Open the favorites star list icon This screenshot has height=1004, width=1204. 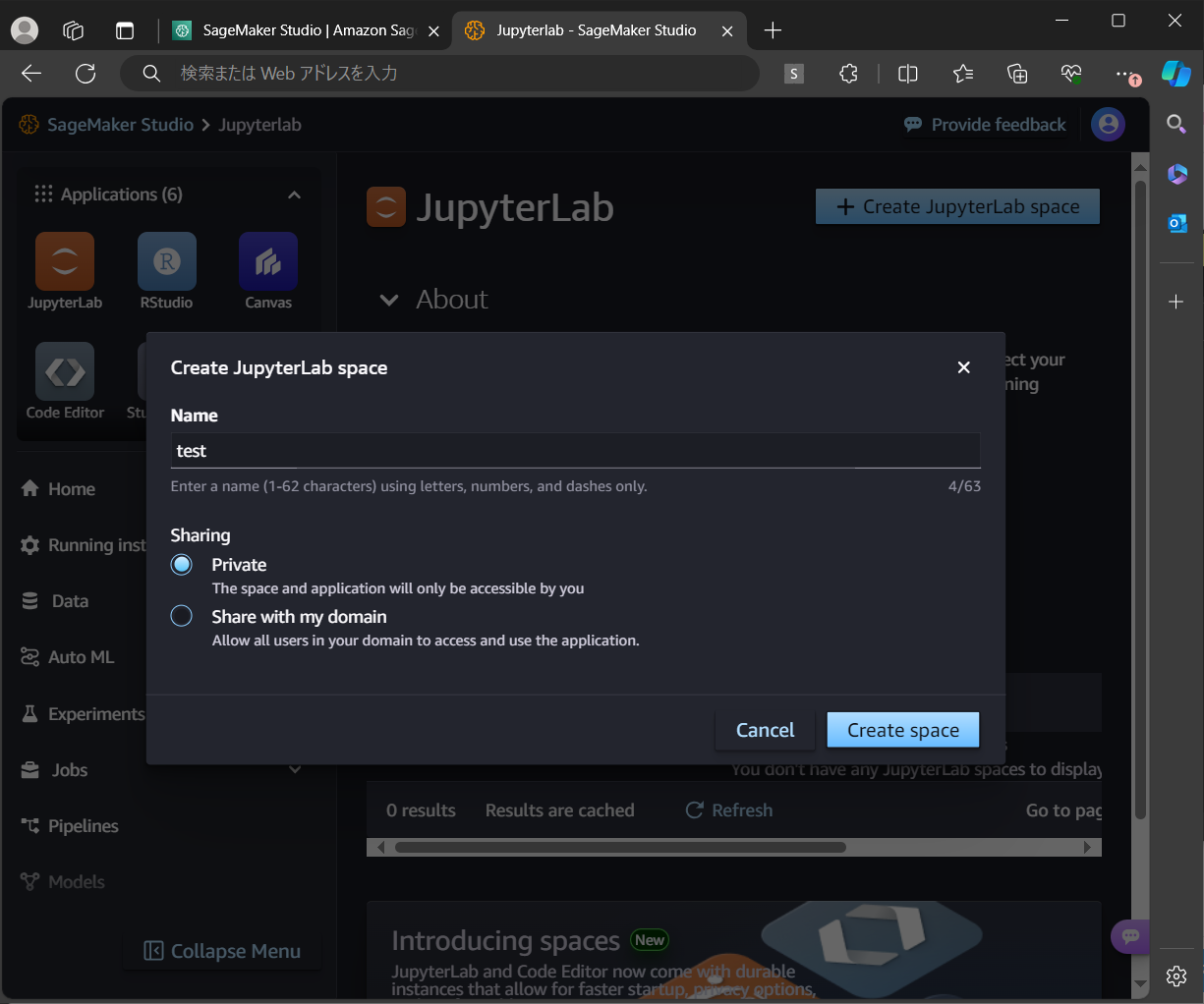(x=963, y=74)
